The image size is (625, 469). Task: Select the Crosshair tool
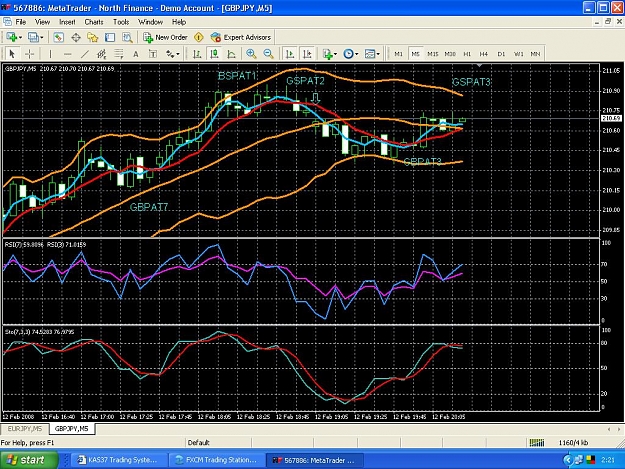pos(29,53)
